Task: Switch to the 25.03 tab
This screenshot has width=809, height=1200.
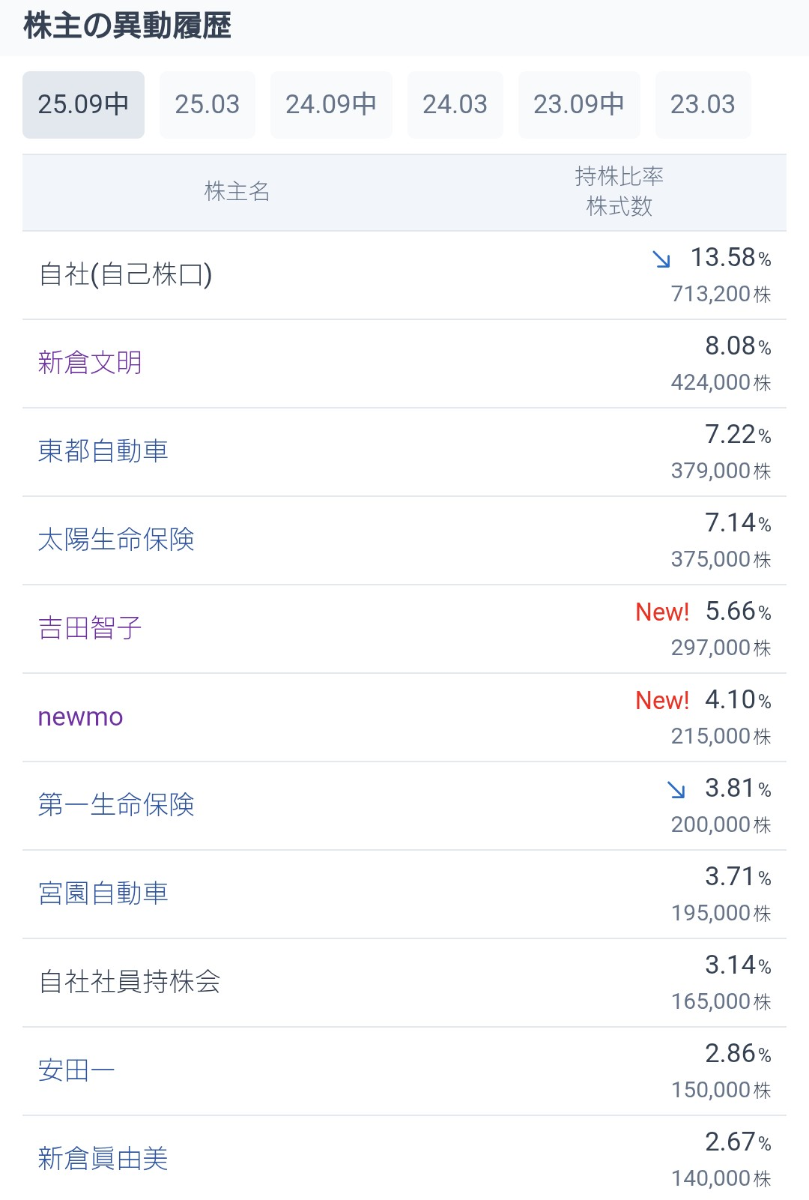Action: (207, 105)
